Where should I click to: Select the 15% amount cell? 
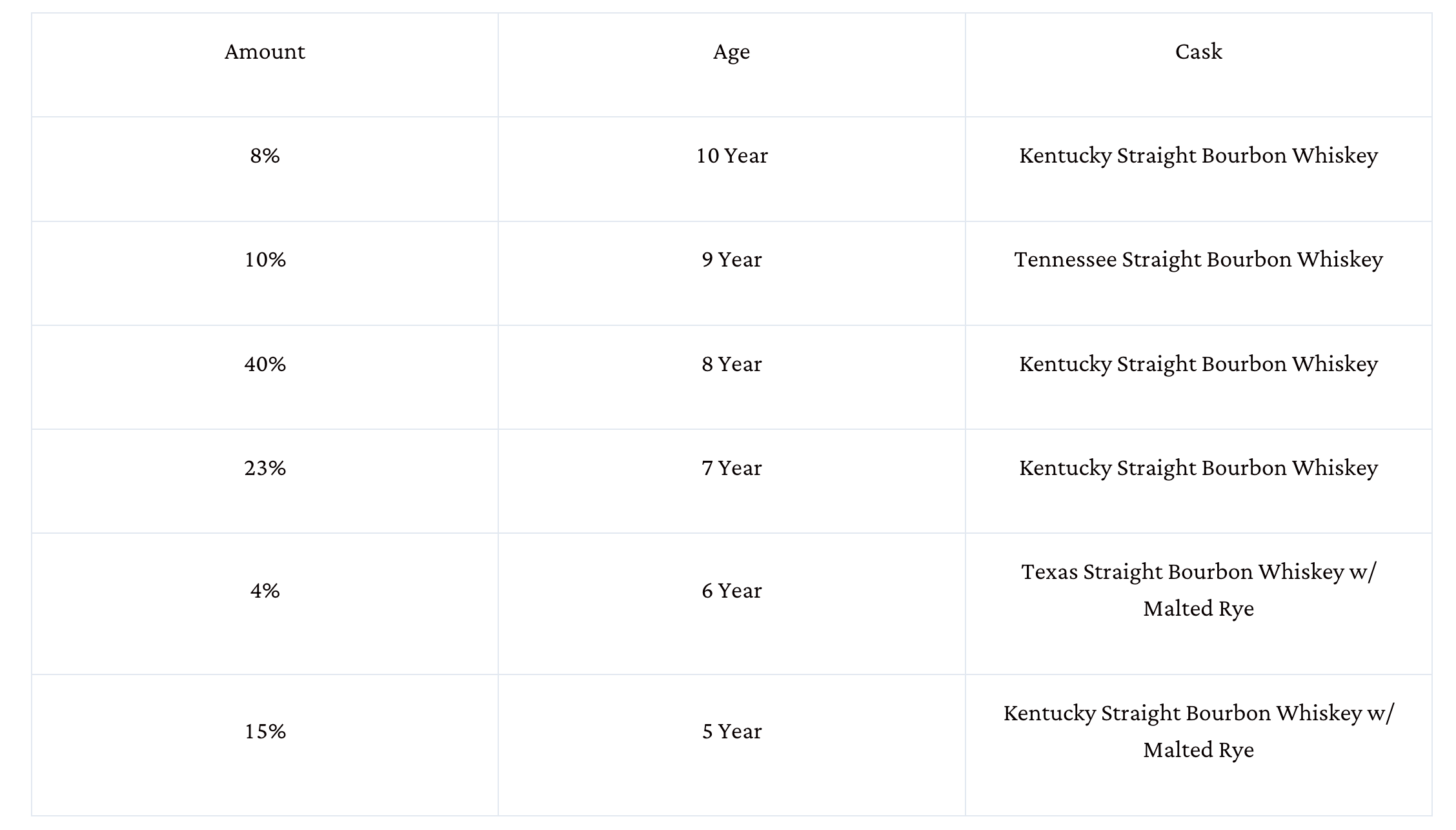coord(265,731)
